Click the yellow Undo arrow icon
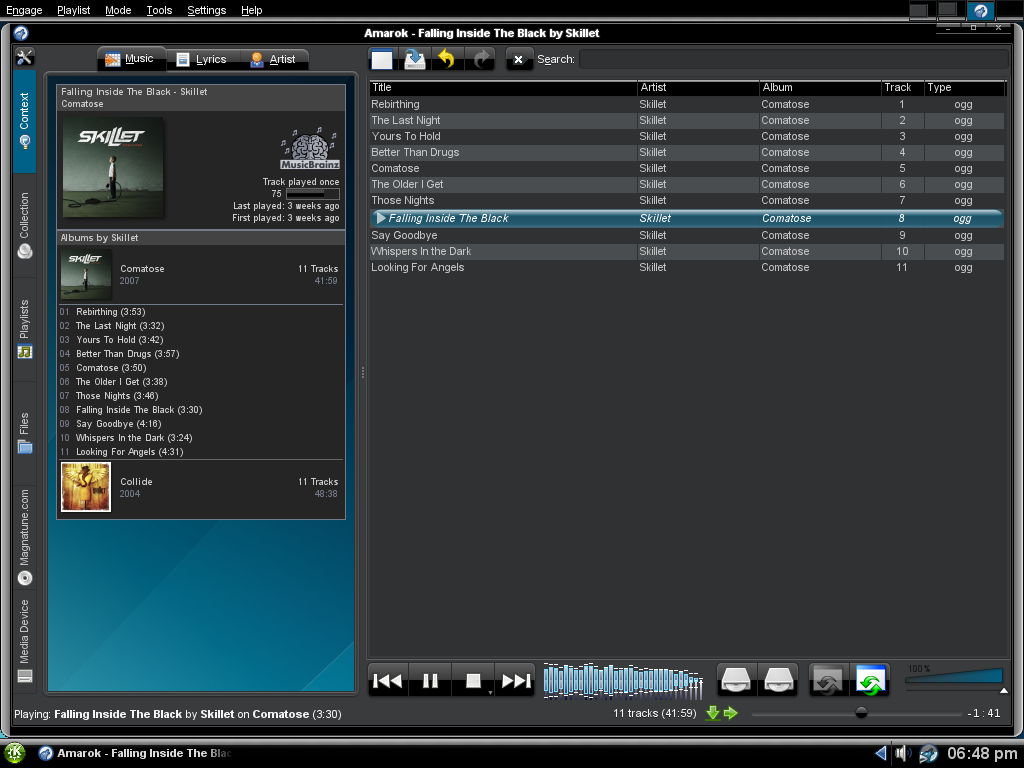This screenshot has width=1024, height=768. click(x=447, y=59)
